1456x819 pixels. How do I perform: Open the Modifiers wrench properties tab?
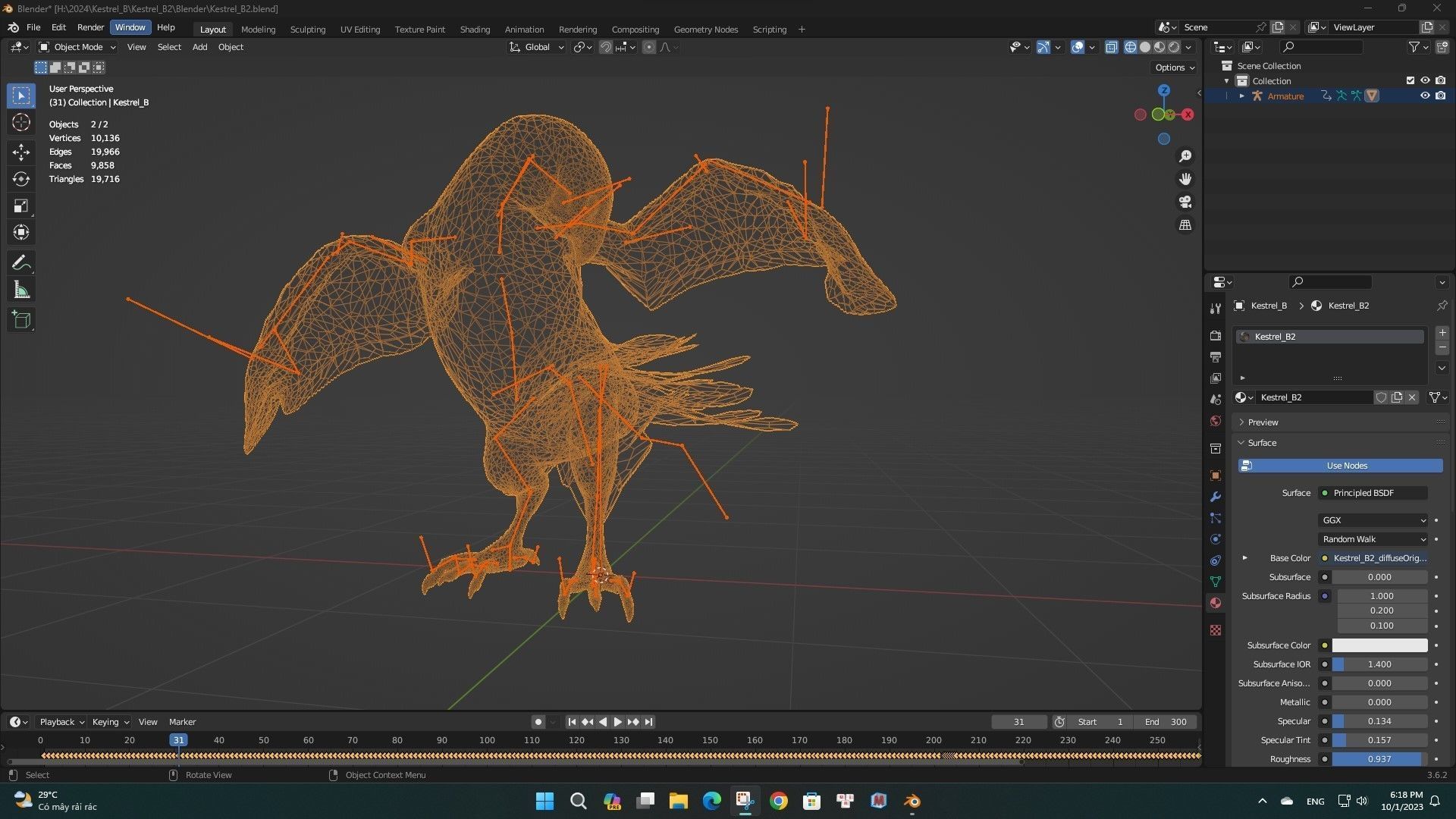pos(1216,497)
